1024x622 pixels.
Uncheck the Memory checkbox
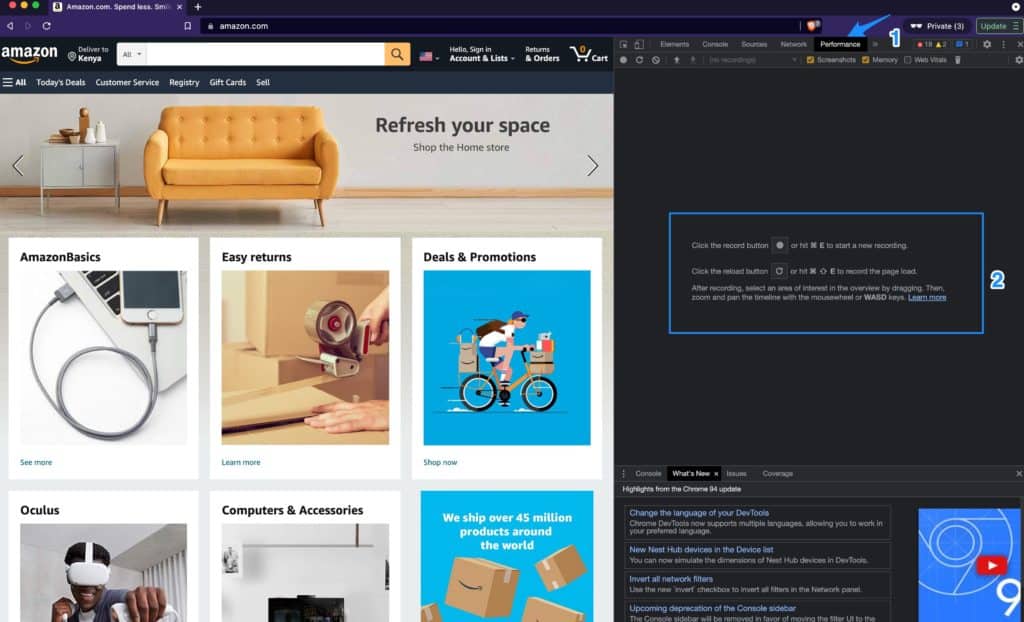[x=865, y=60]
